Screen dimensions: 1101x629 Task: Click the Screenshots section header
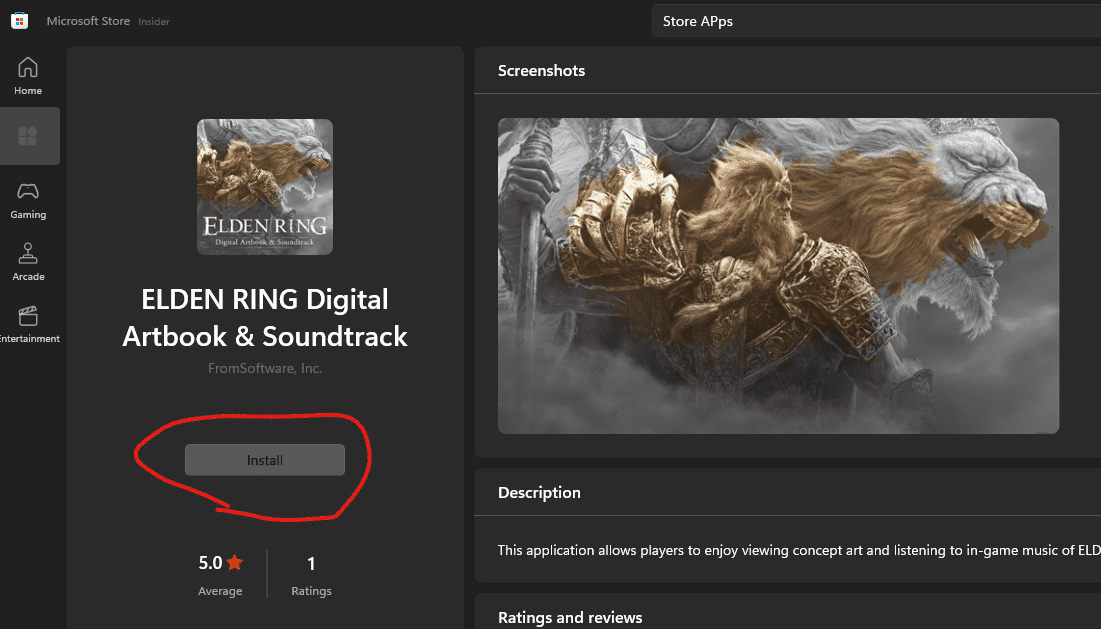(x=541, y=70)
